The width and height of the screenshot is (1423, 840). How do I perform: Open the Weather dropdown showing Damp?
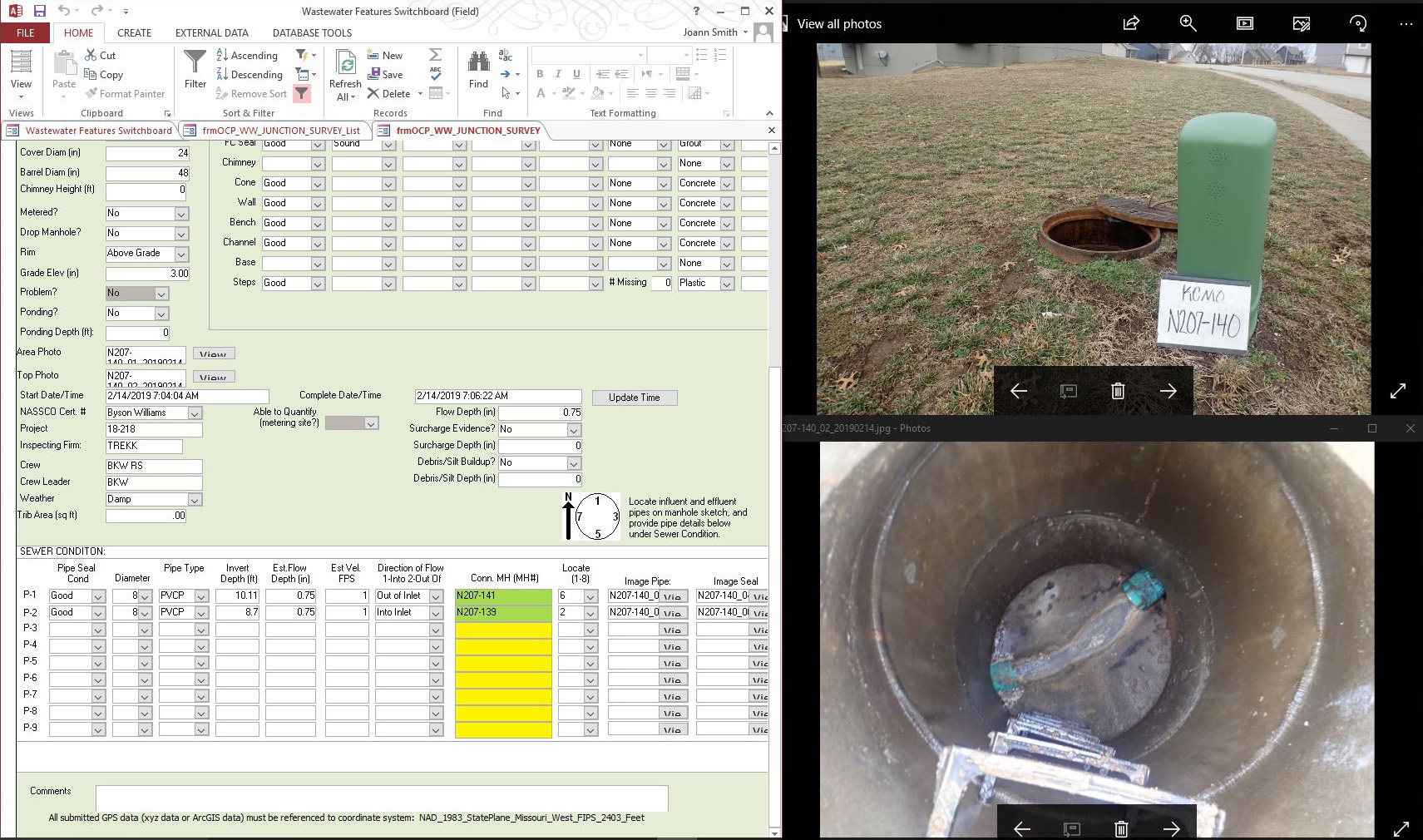tap(196, 499)
